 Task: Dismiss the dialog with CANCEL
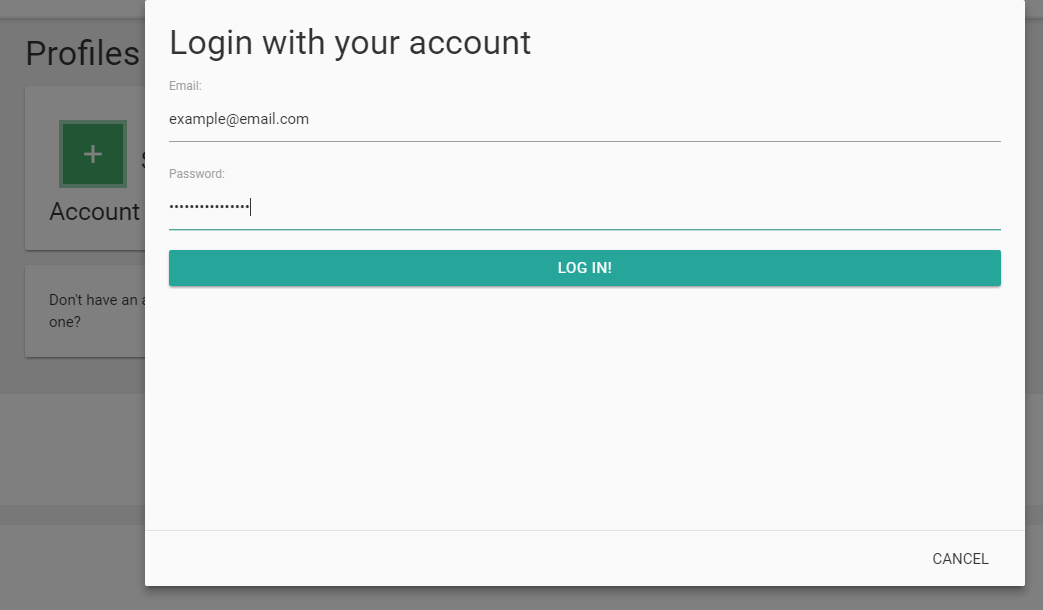point(960,559)
